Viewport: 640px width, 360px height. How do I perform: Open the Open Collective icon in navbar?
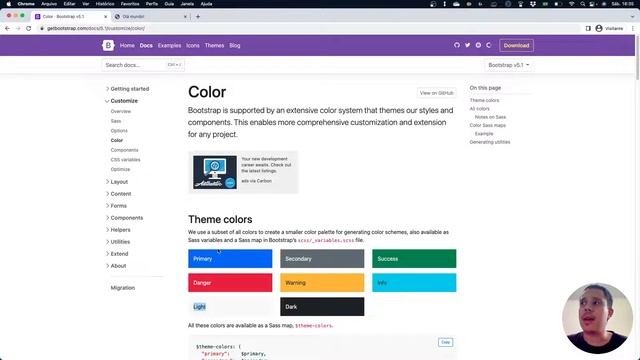(489, 45)
